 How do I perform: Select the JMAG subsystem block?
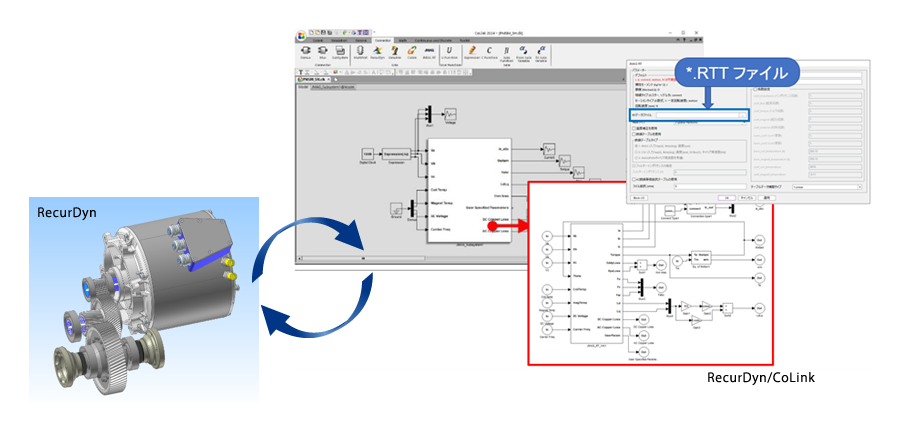pyautogui.click(x=469, y=191)
